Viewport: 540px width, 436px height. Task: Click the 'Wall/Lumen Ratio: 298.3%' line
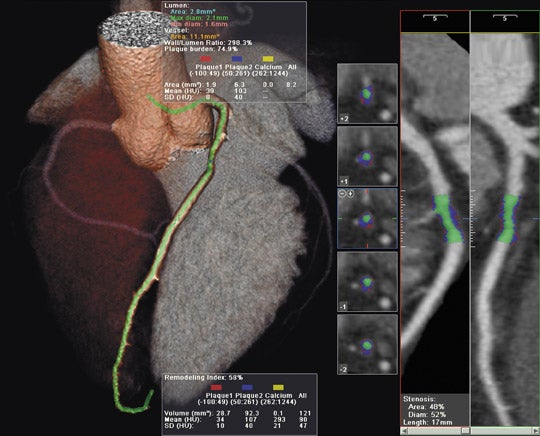(x=208, y=43)
